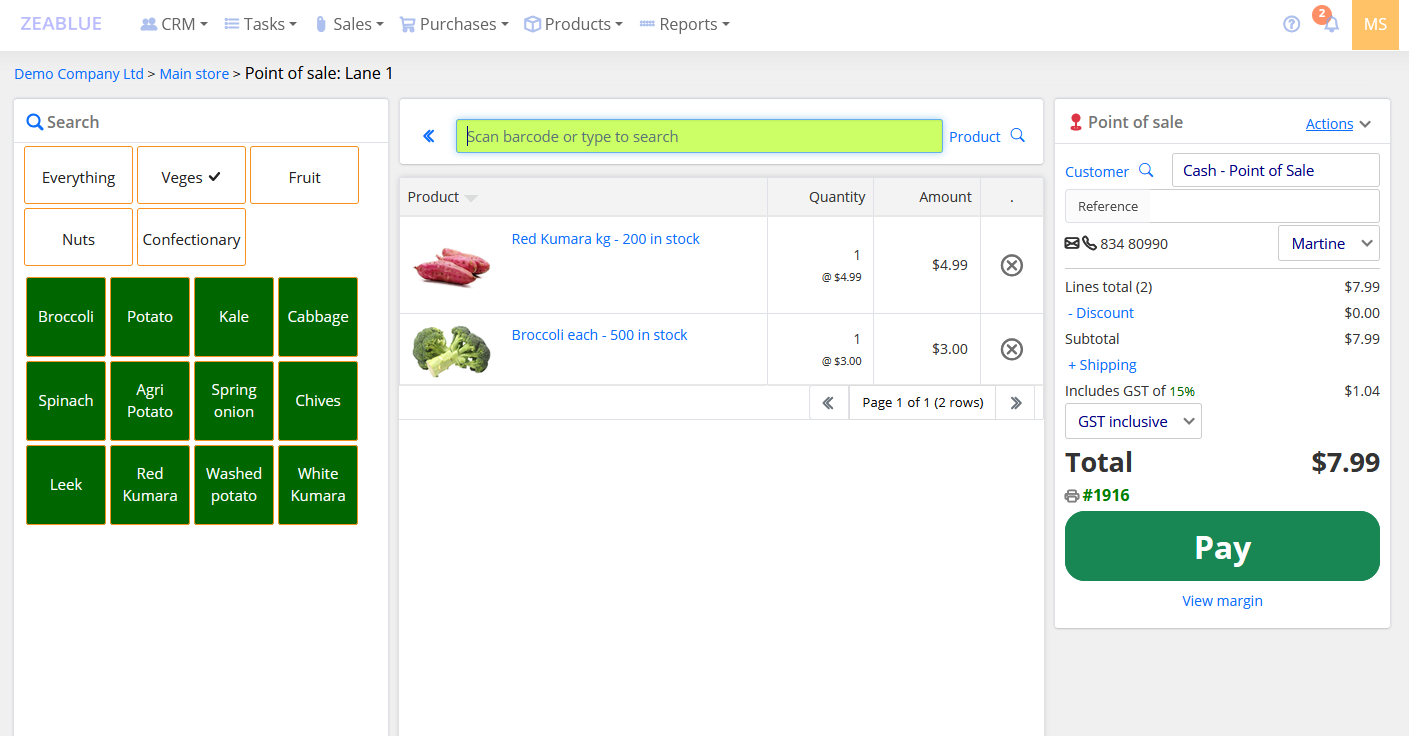Select the Fruit category filter

point(304,175)
